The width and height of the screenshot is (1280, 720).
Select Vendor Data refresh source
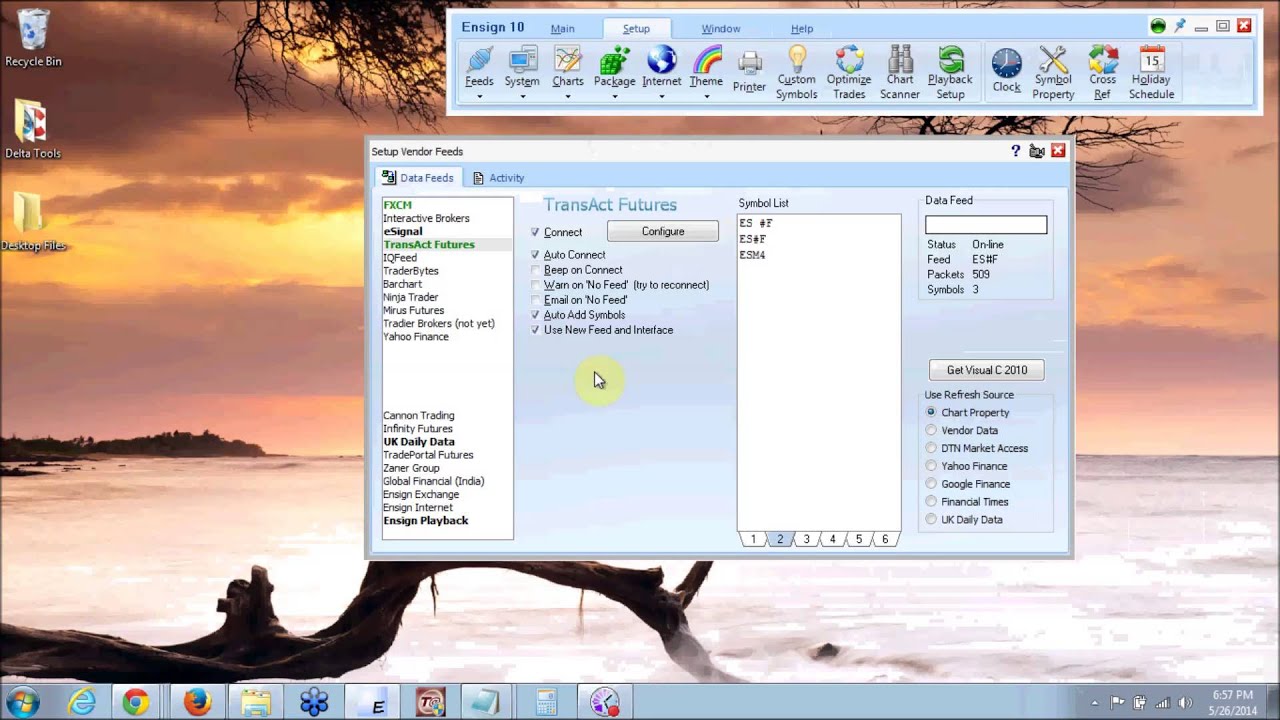tap(931, 430)
